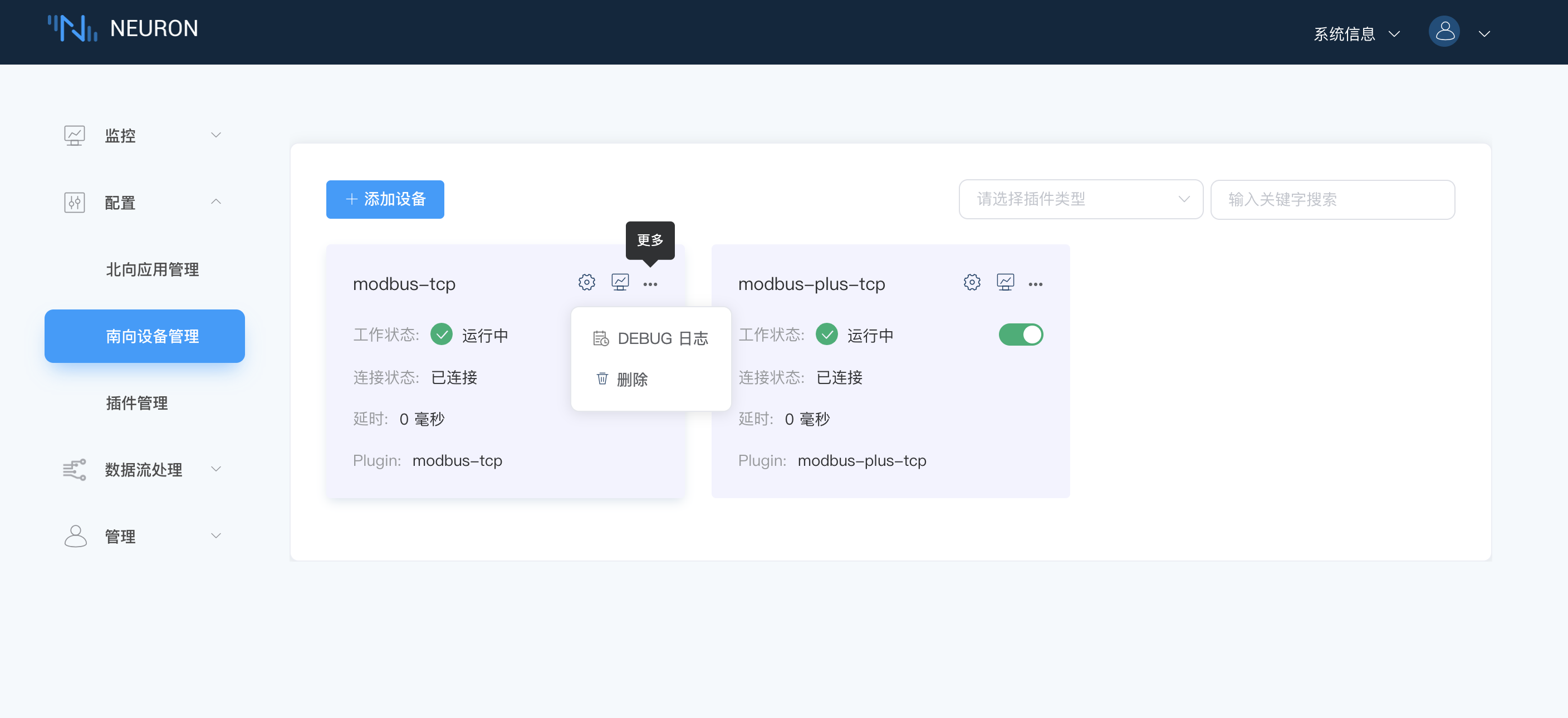Click the 监控 sidebar menu label

point(120,135)
